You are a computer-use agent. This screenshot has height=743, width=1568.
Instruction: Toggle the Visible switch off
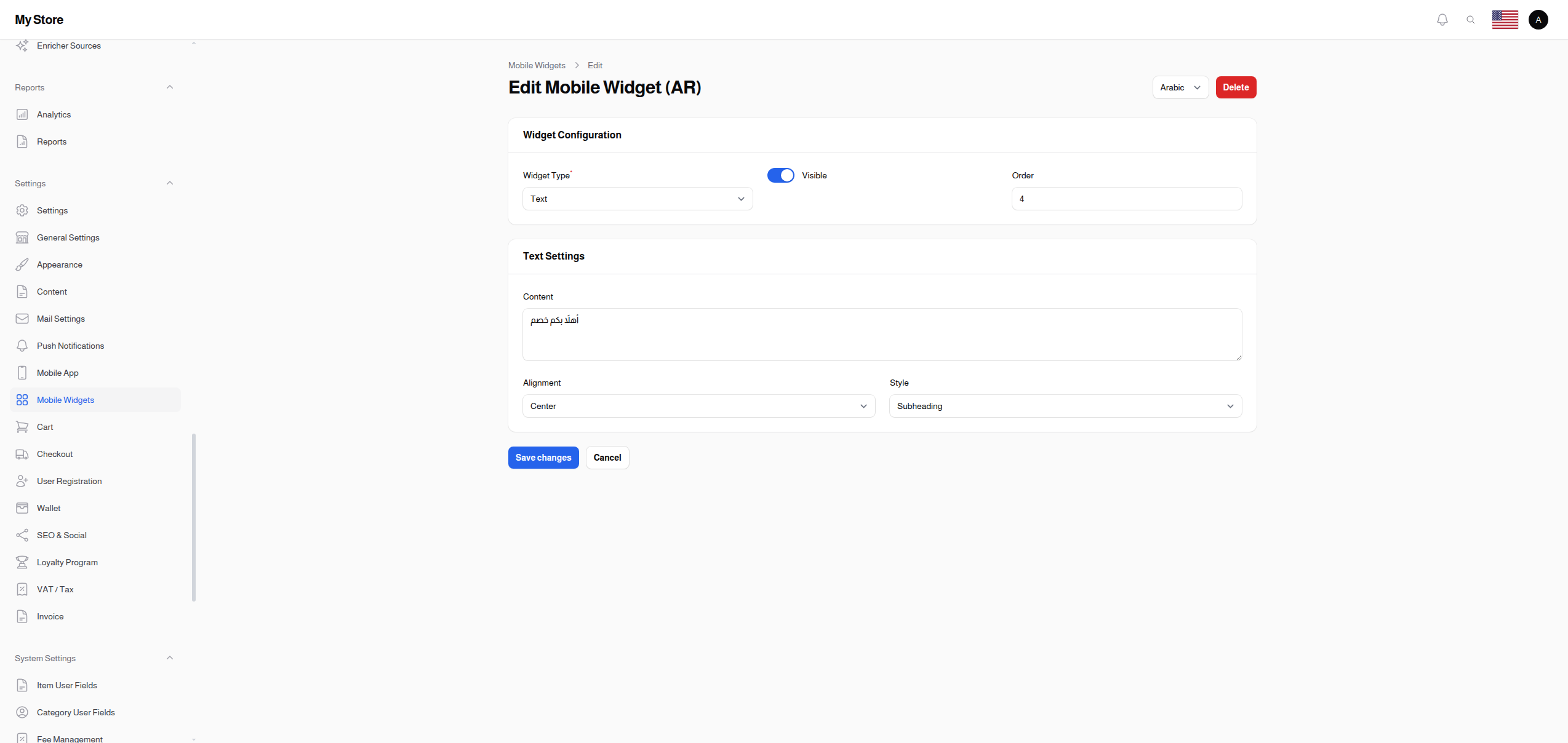pyautogui.click(x=780, y=175)
